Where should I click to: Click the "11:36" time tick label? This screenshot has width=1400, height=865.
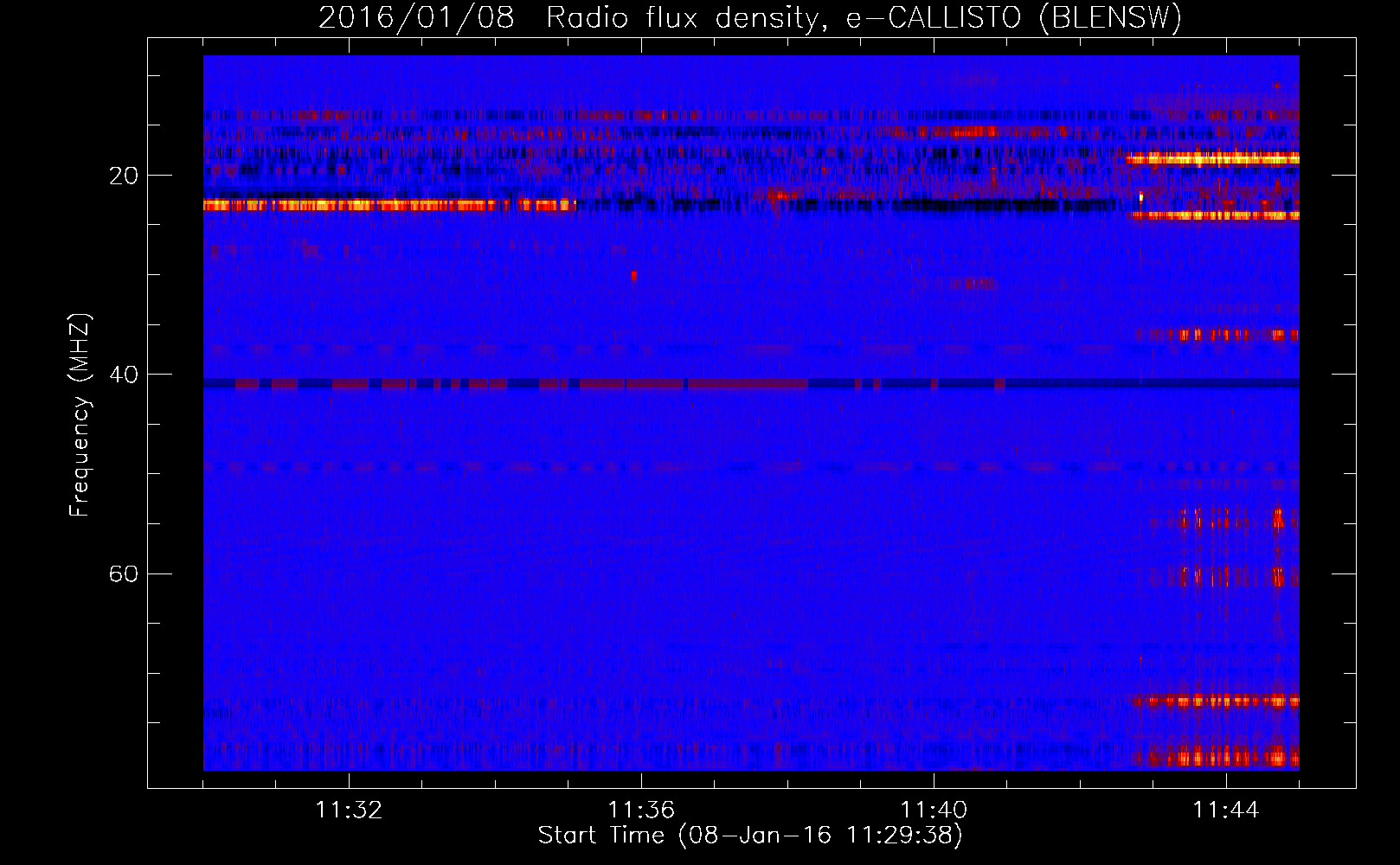pyautogui.click(x=641, y=810)
